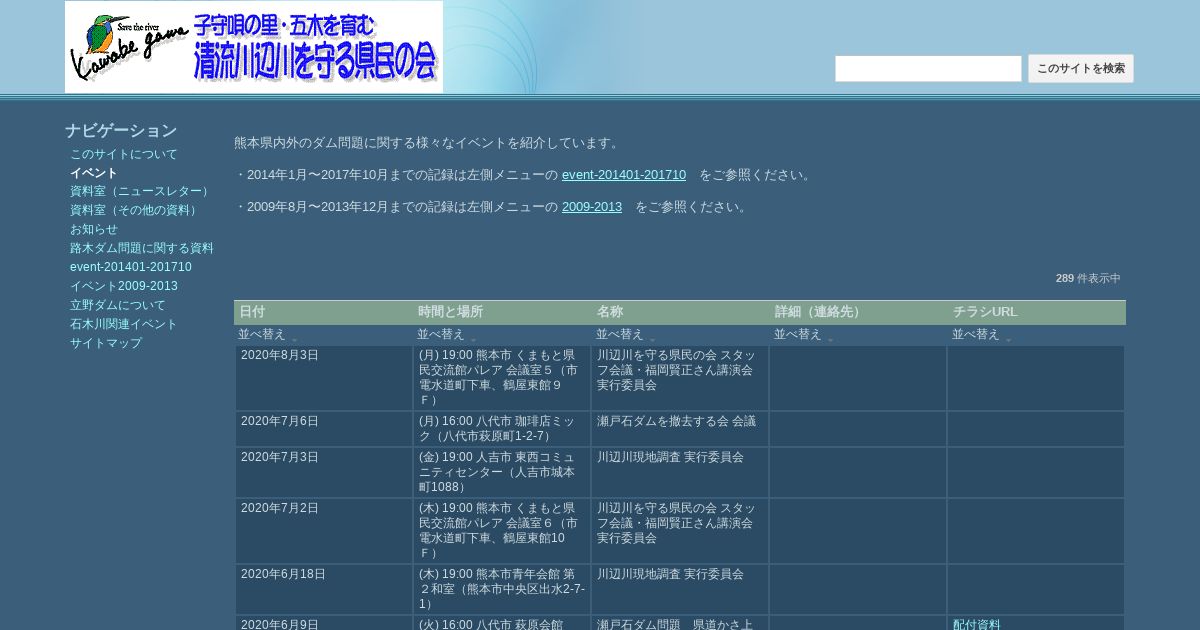Image resolution: width=1200 pixels, height=630 pixels.
Task: Go to お知らせ page
Action: [x=94, y=229]
